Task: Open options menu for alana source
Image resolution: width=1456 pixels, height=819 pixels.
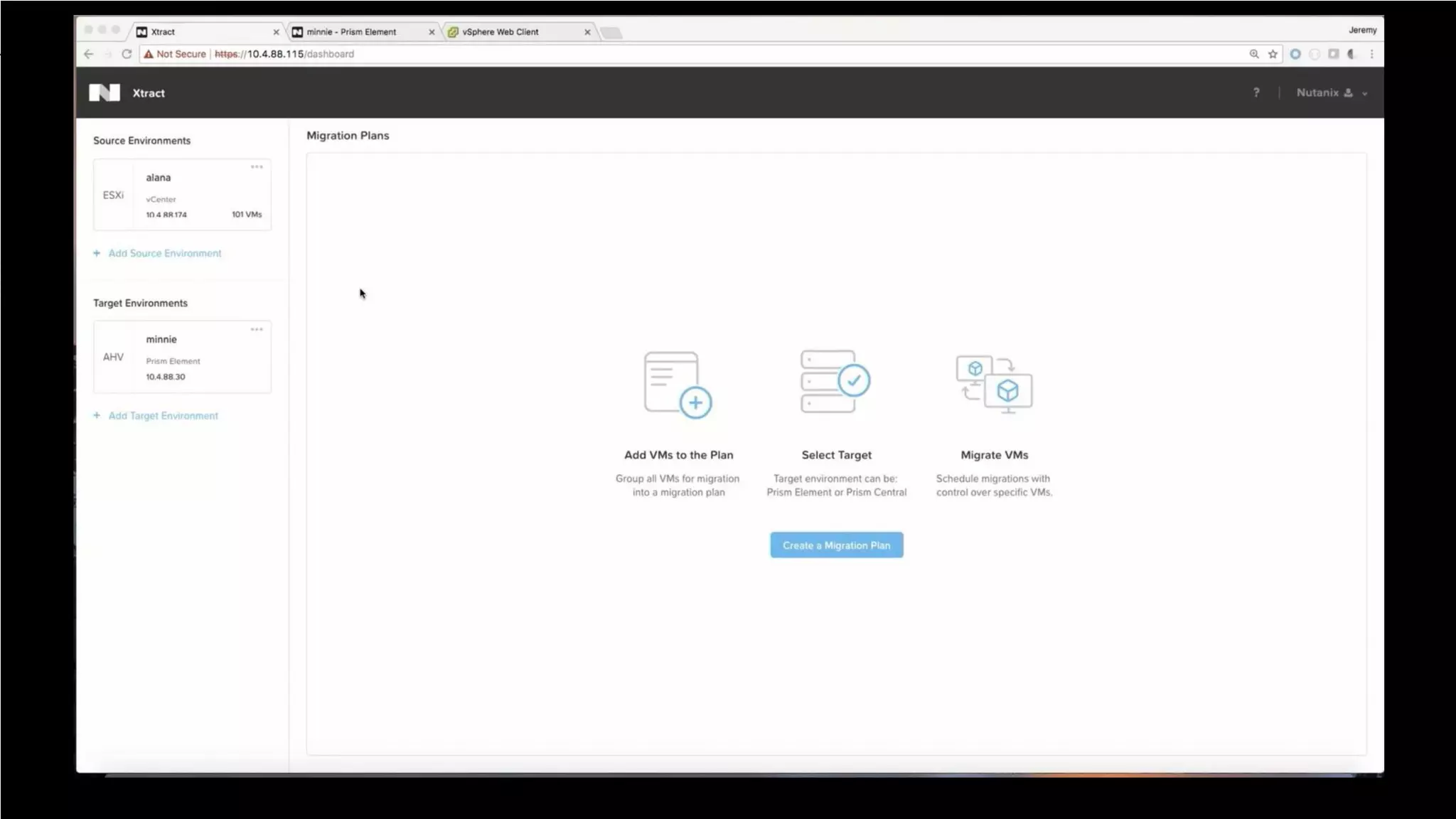Action: tap(257, 167)
